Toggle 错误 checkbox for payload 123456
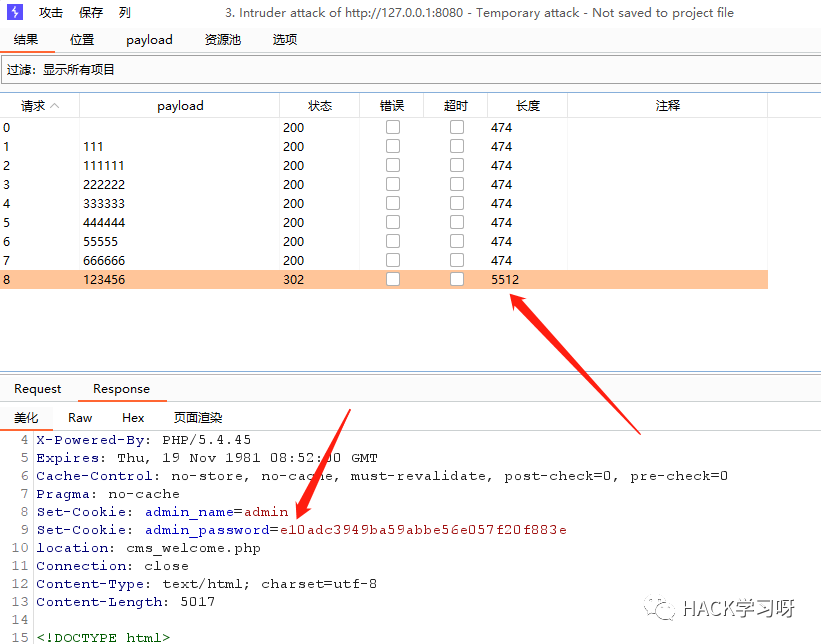This screenshot has height=644, width=821. click(x=393, y=279)
